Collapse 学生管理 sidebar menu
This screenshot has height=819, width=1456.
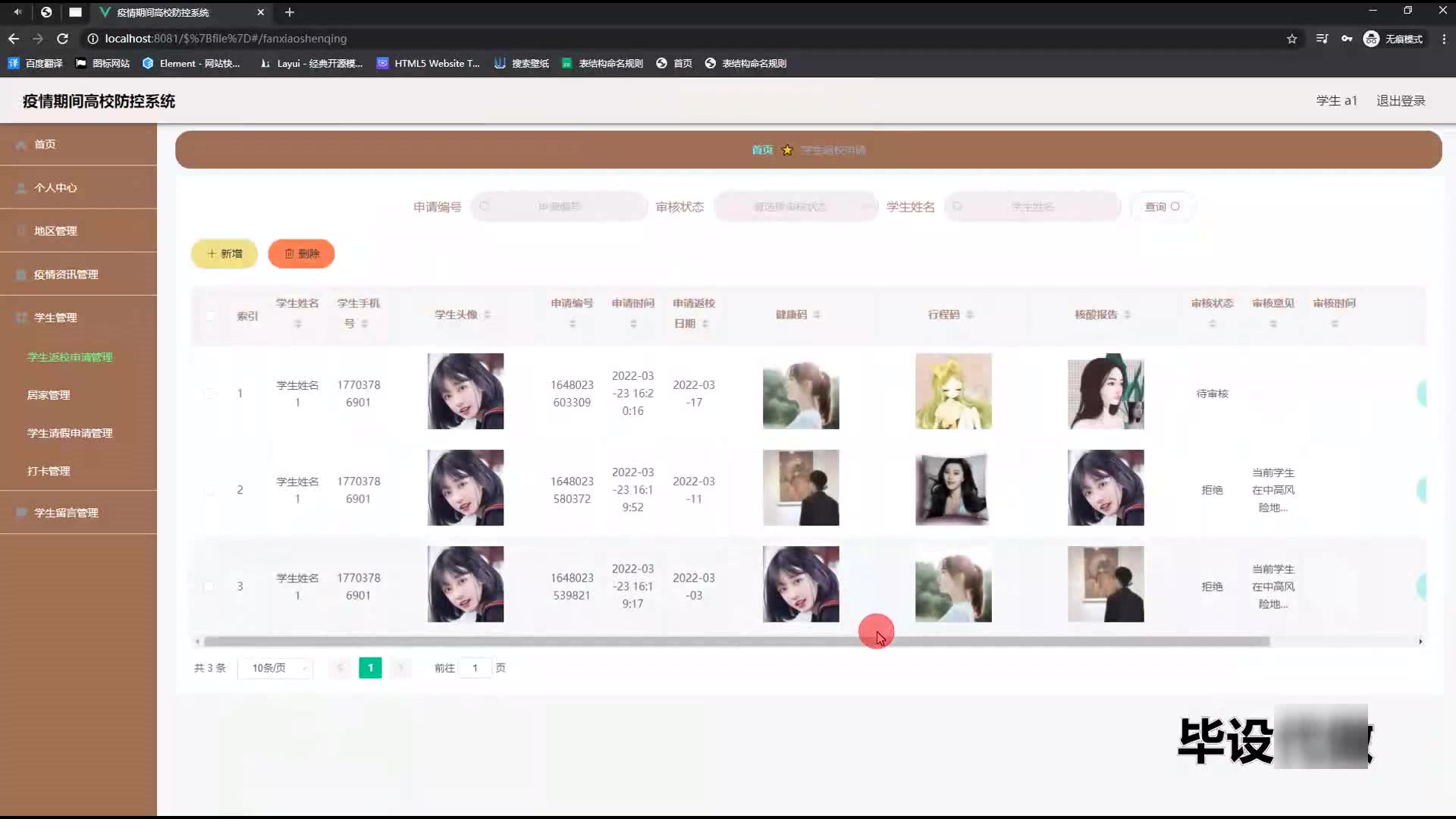click(x=79, y=317)
